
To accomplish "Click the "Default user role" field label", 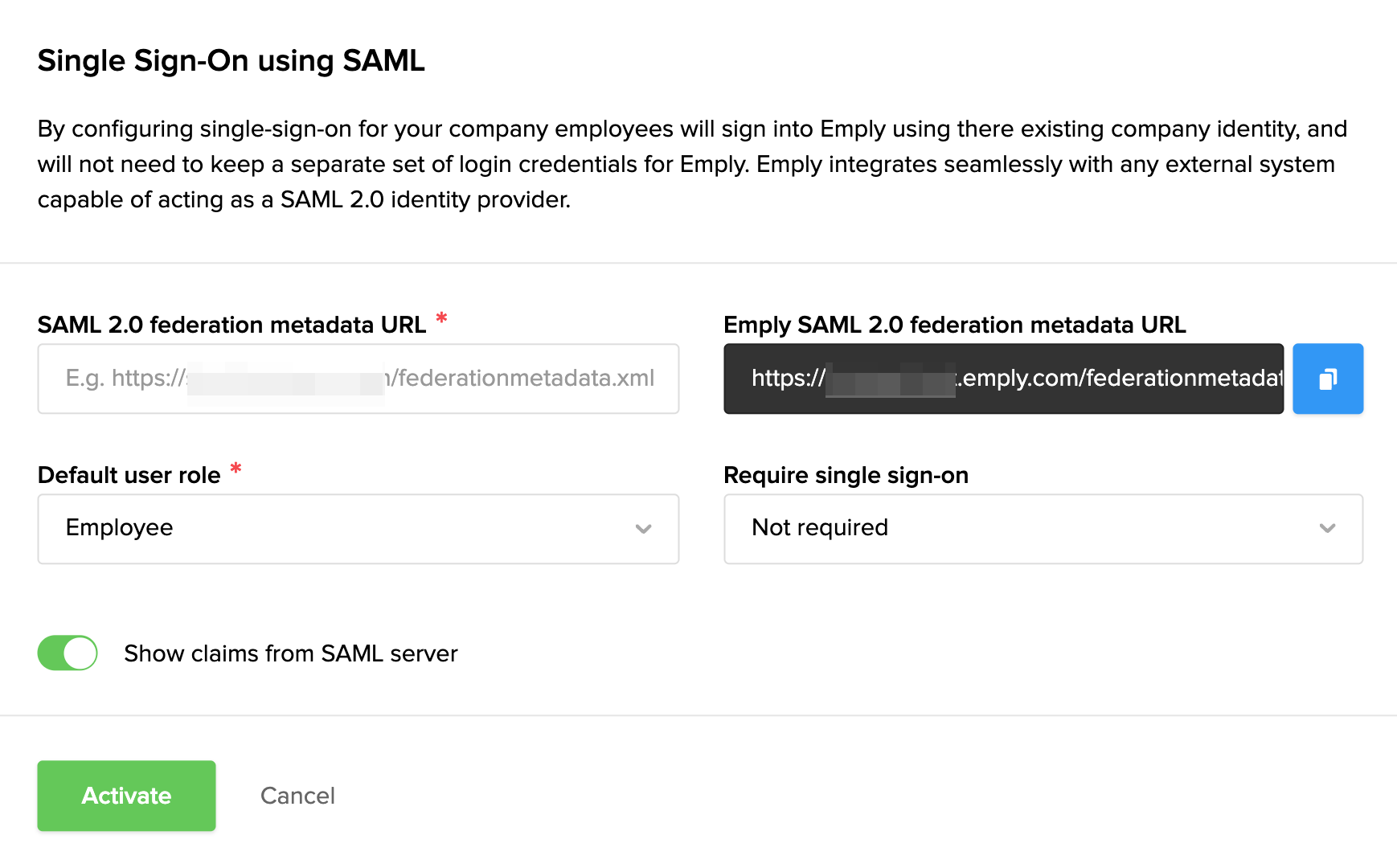I will pyautogui.click(x=129, y=475).
